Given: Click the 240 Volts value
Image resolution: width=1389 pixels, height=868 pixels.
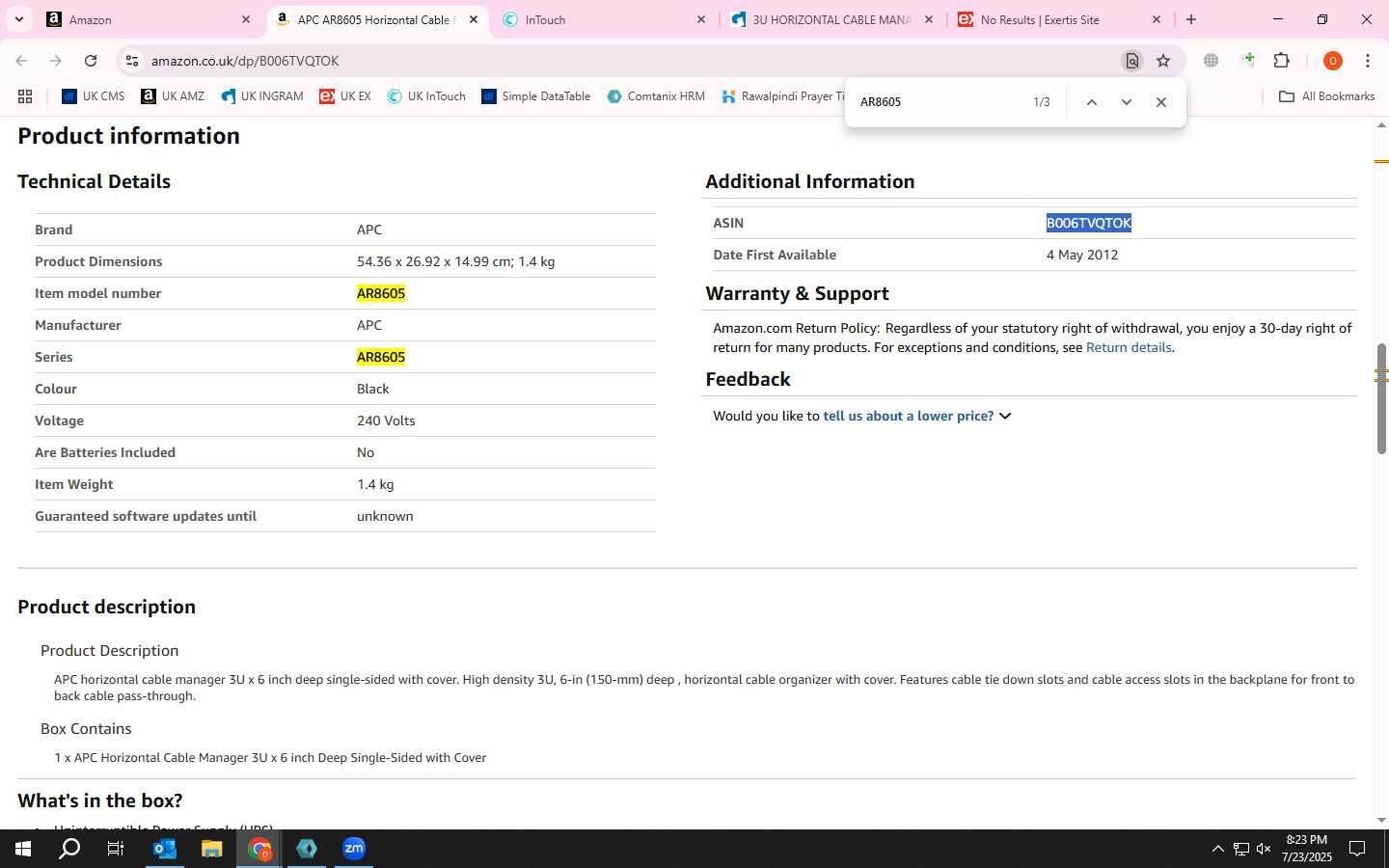Looking at the screenshot, I should coord(386,420).
